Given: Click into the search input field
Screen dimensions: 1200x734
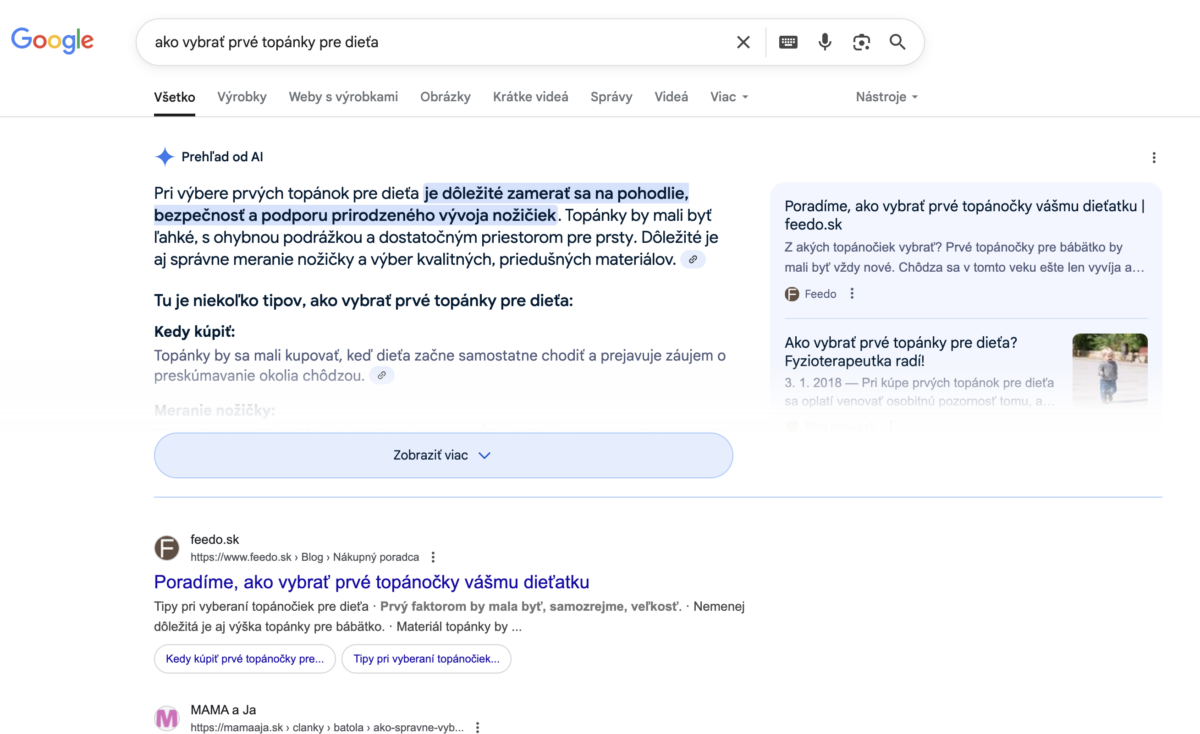Looking at the screenshot, I should tap(435, 42).
